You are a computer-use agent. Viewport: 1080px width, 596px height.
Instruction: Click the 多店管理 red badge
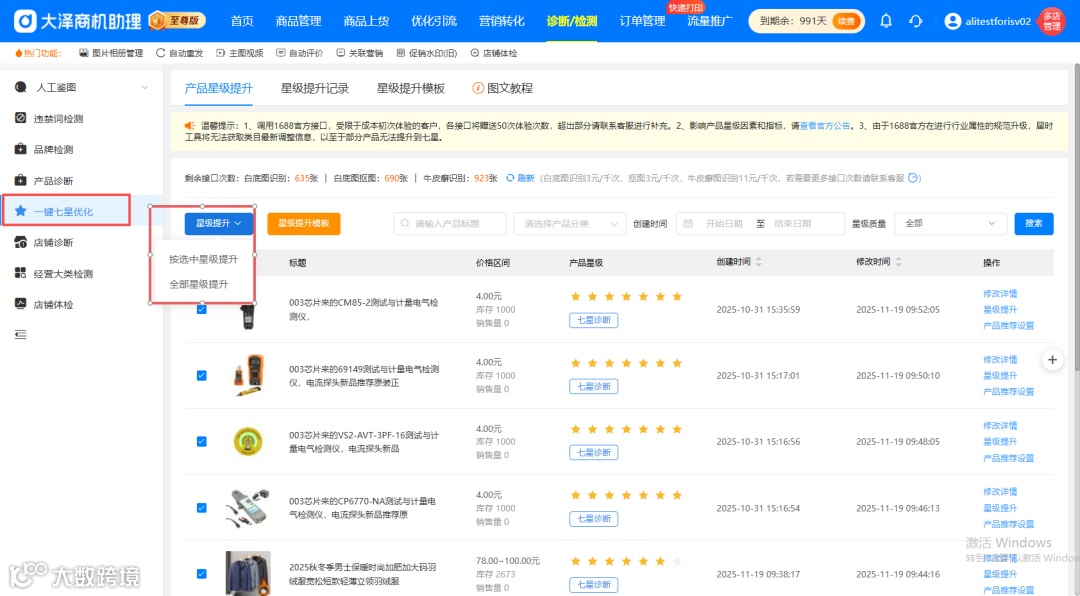click(x=1052, y=21)
